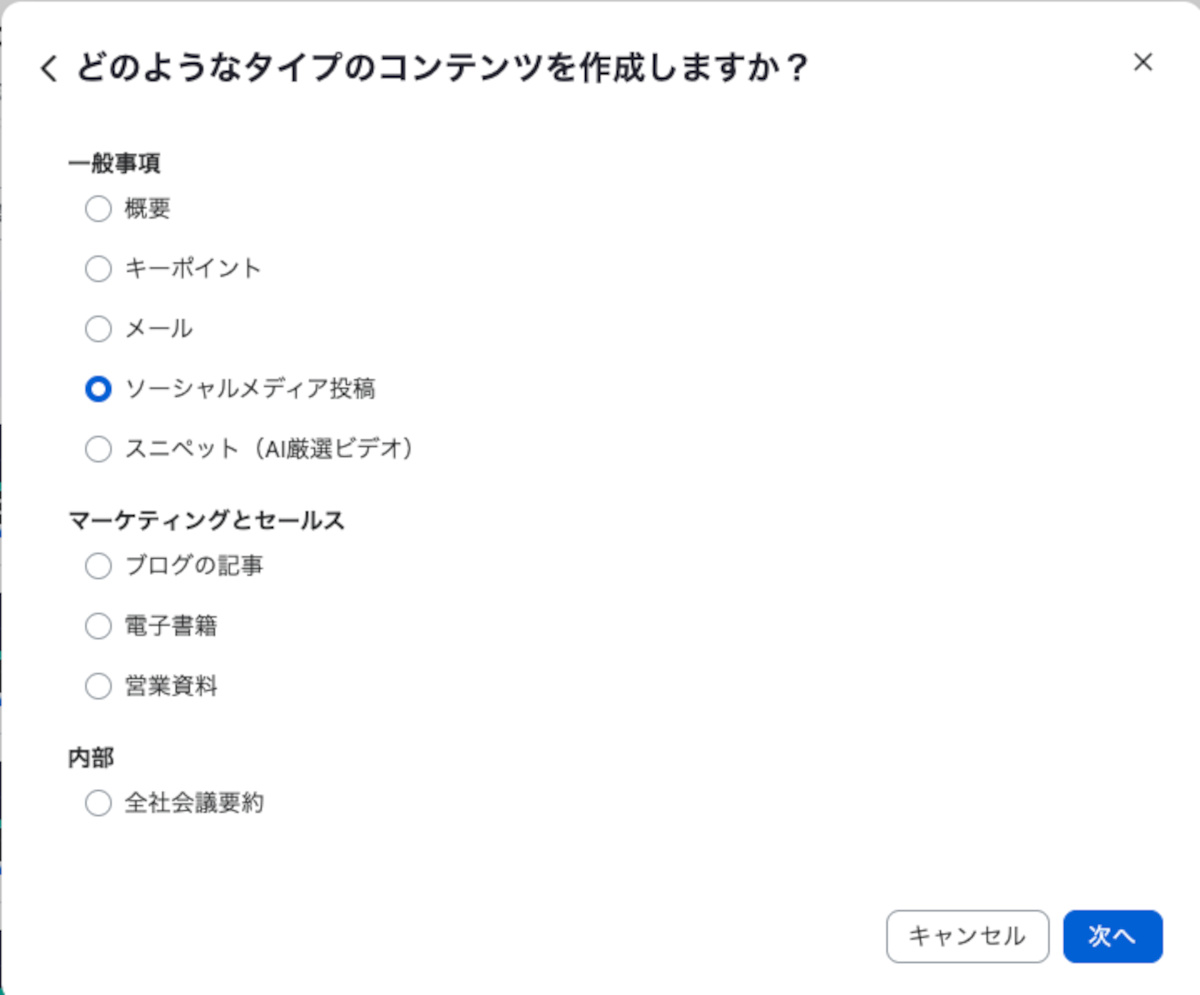Click the 電子書籍 label text

pyautogui.click(x=171, y=627)
